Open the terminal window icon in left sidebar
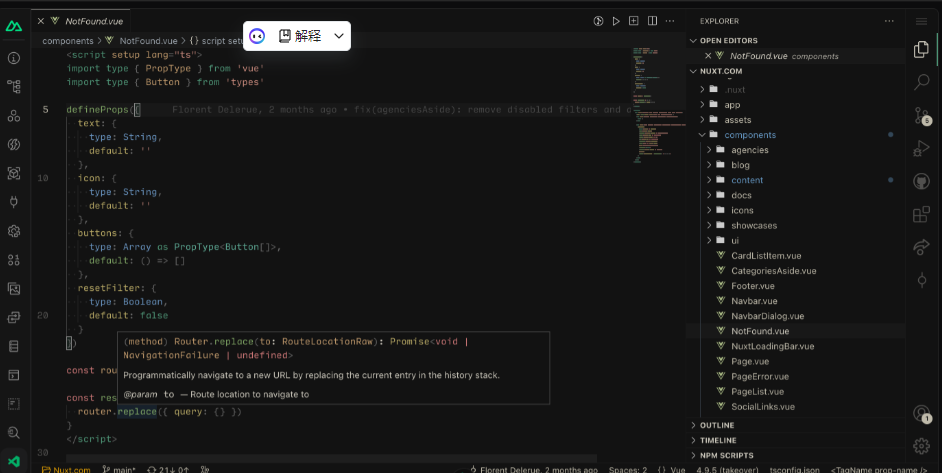Viewport: 942px width, 473px height. 14,375
